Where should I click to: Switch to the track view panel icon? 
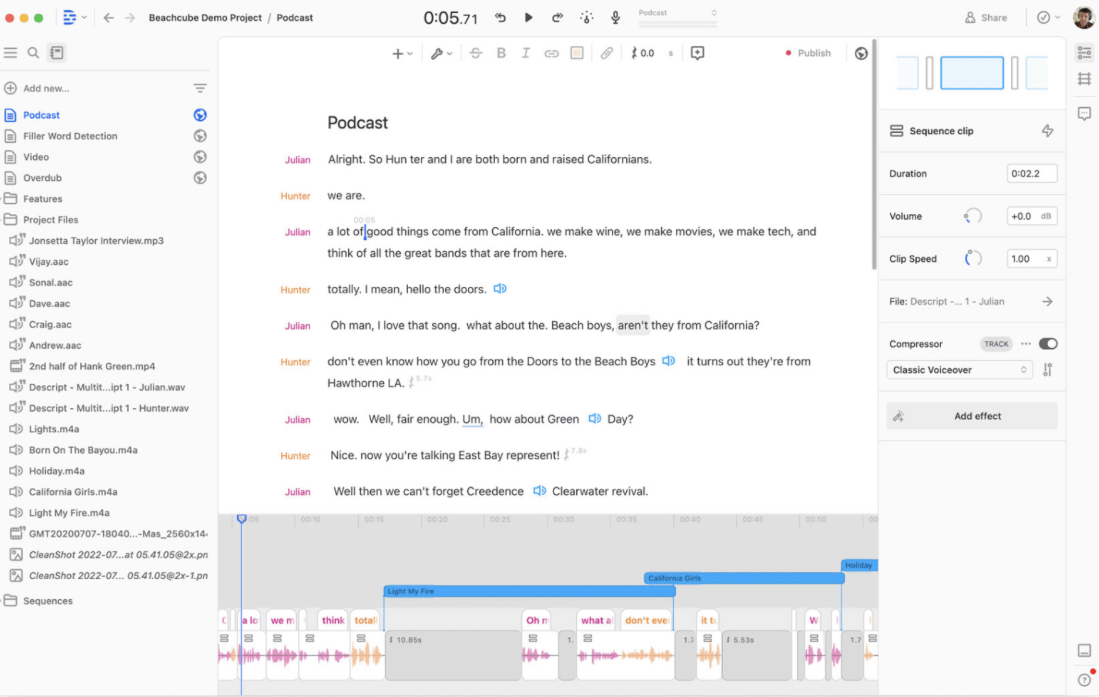click(1087, 80)
